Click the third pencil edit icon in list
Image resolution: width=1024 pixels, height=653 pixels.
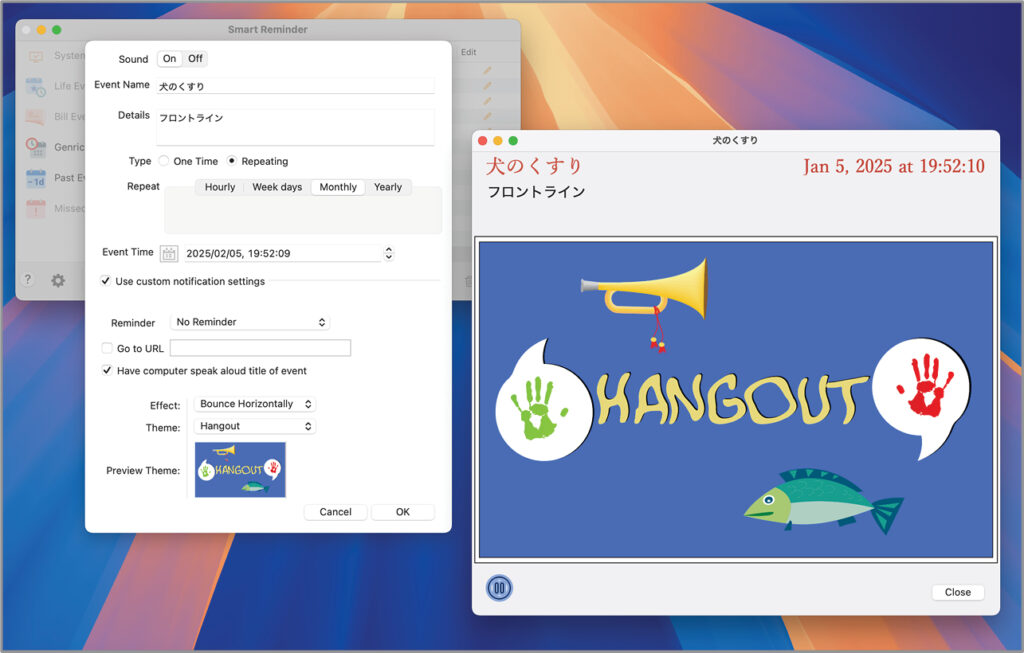pyautogui.click(x=487, y=101)
